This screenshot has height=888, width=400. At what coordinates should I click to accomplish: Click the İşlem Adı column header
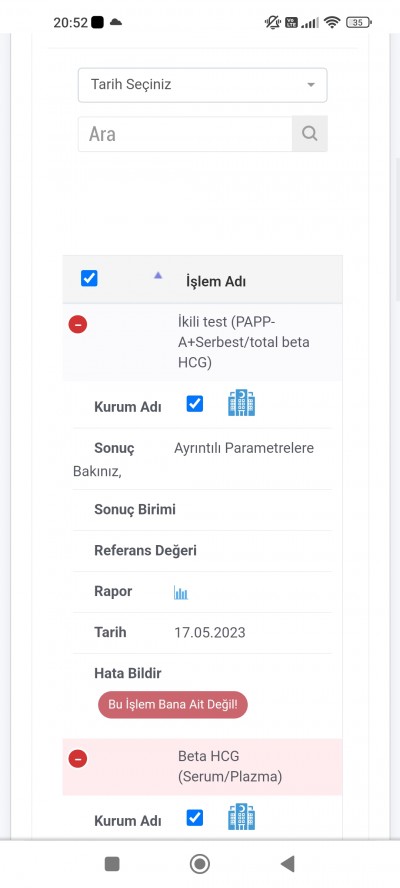click(216, 281)
